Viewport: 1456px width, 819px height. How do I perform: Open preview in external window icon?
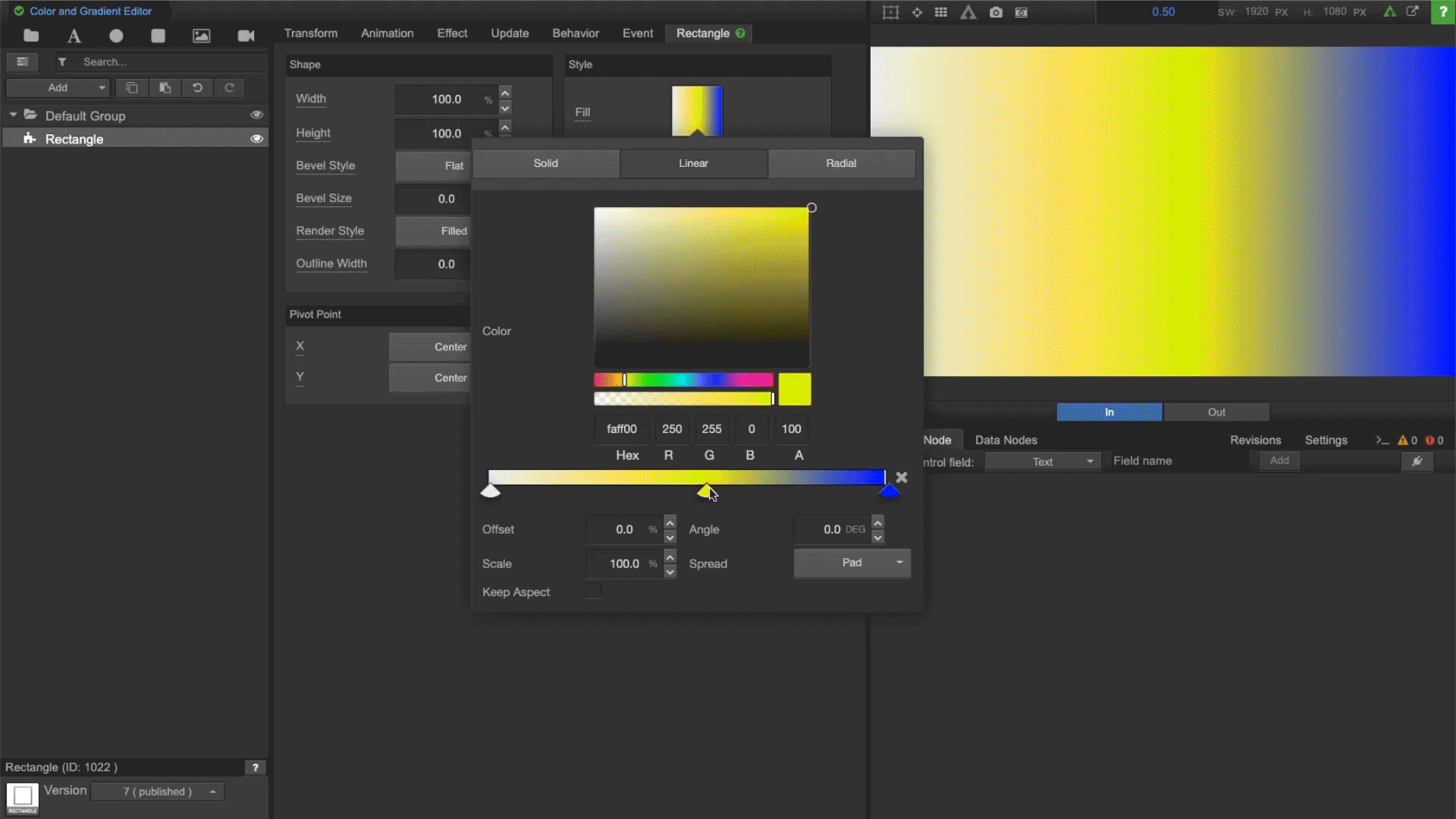pos(1412,11)
